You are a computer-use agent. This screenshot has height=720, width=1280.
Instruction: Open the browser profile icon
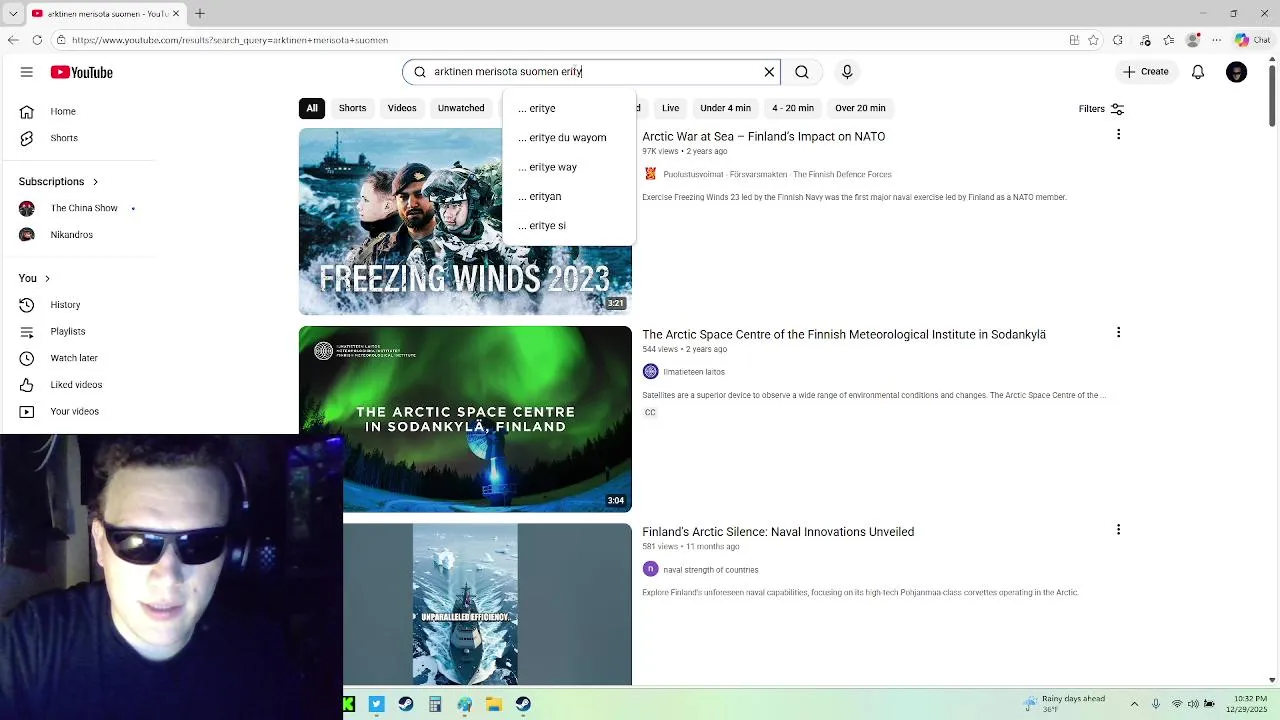[1192, 40]
